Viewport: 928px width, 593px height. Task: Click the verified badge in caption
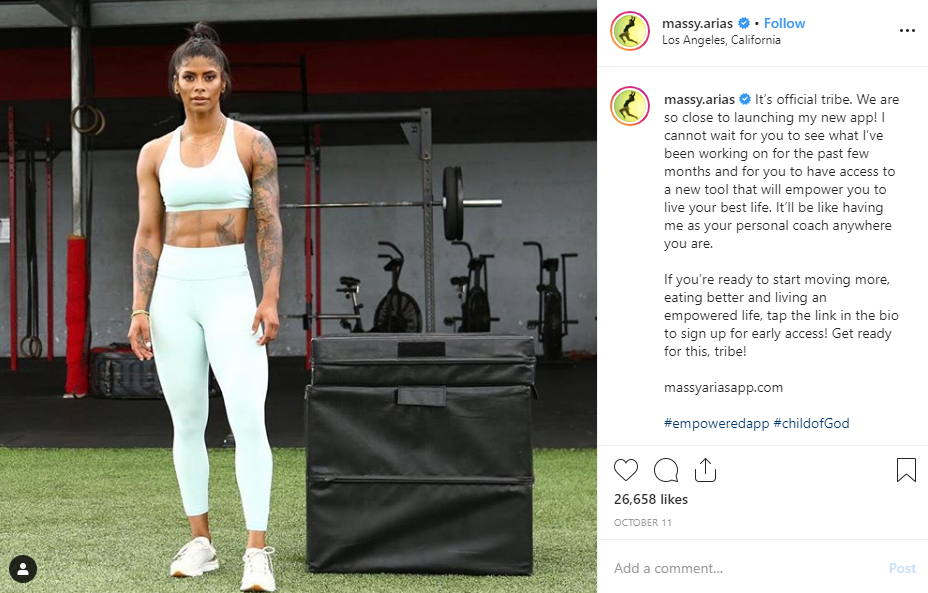745,99
